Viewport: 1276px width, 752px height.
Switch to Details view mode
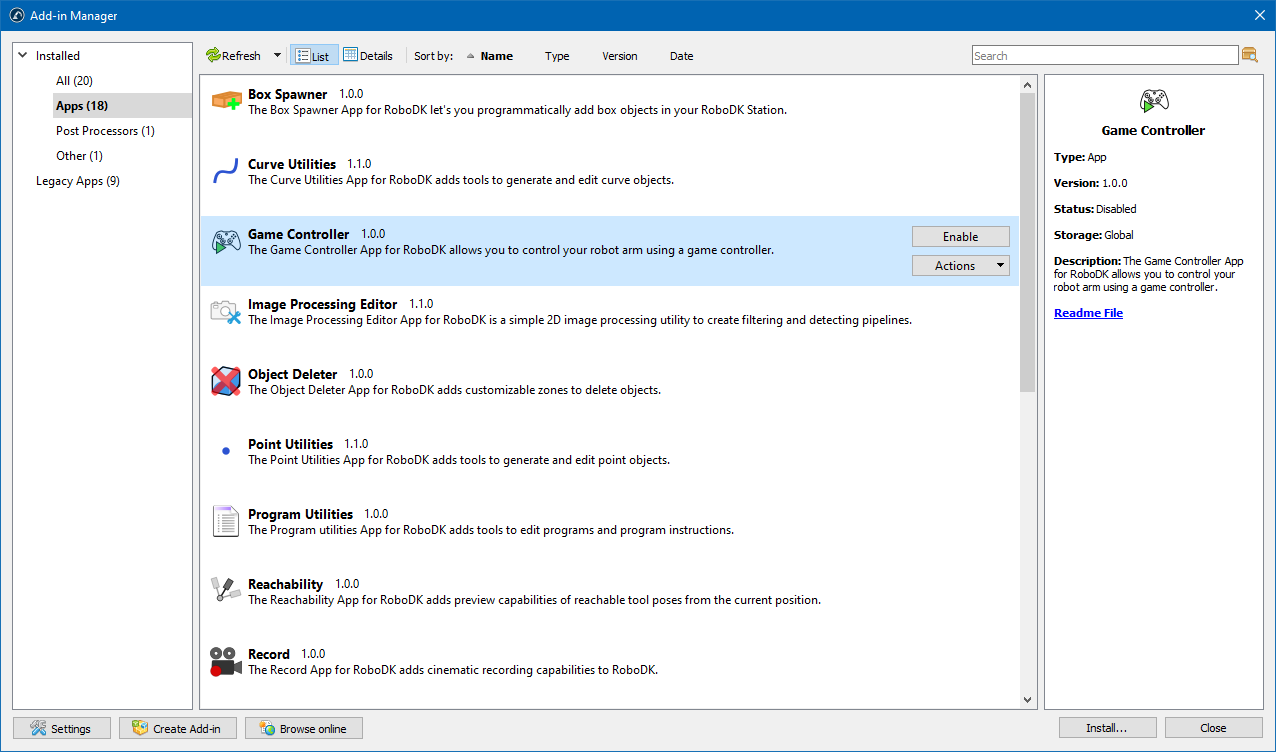coord(368,56)
